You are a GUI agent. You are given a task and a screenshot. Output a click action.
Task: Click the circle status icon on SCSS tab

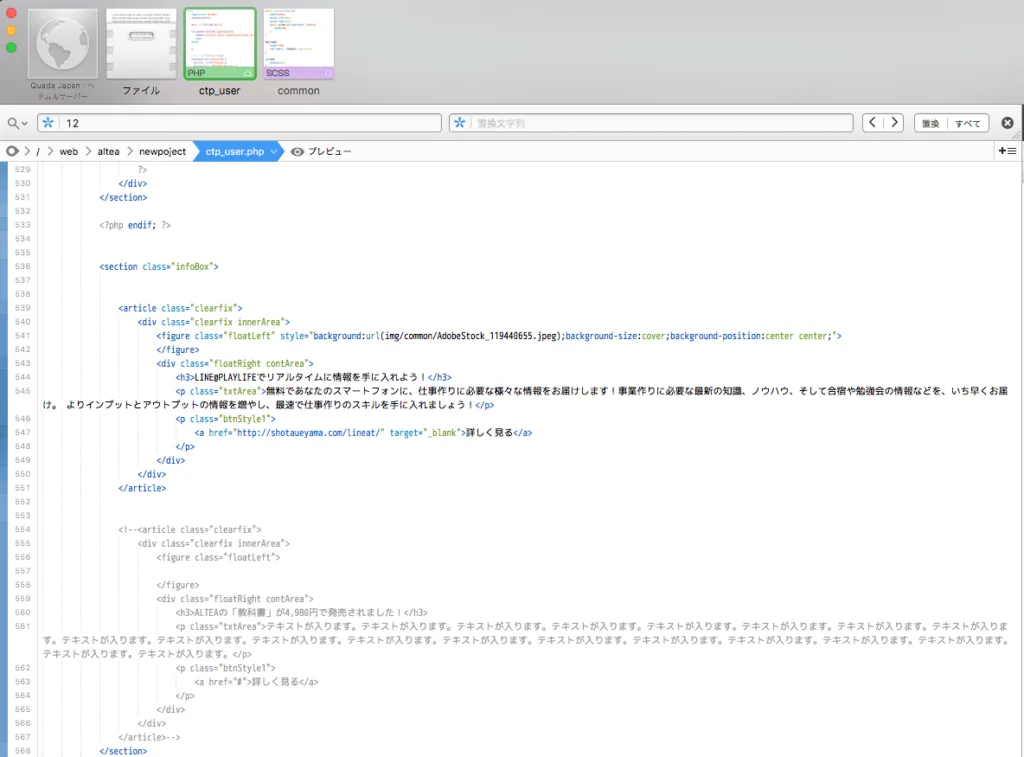pos(328,73)
